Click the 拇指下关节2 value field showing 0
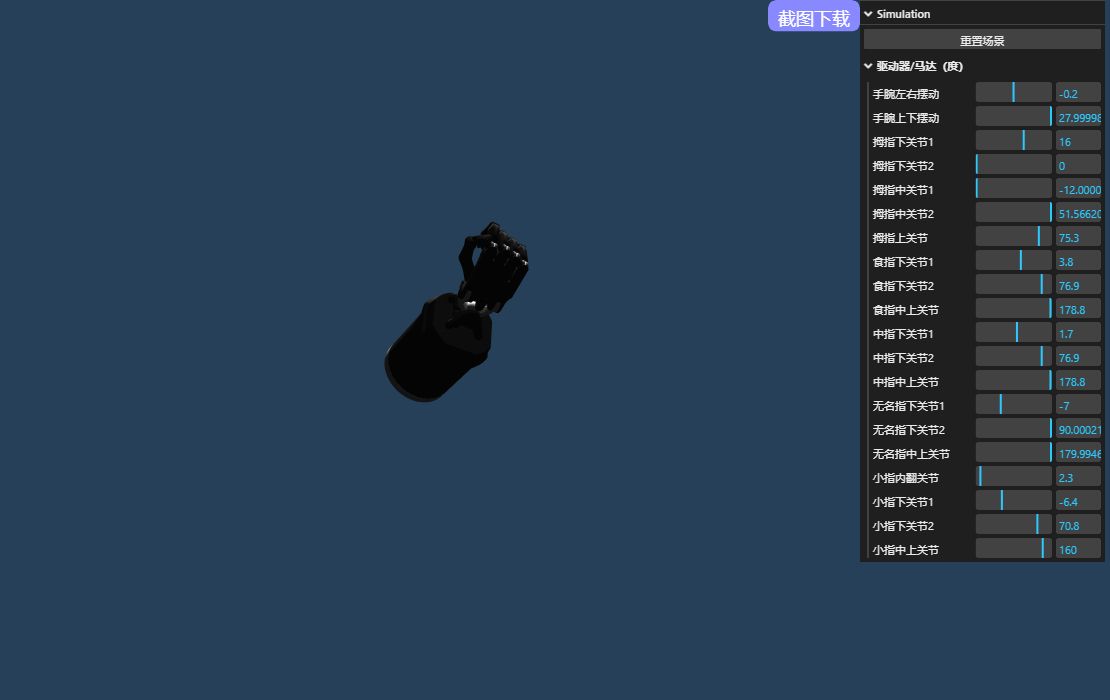 1078,165
